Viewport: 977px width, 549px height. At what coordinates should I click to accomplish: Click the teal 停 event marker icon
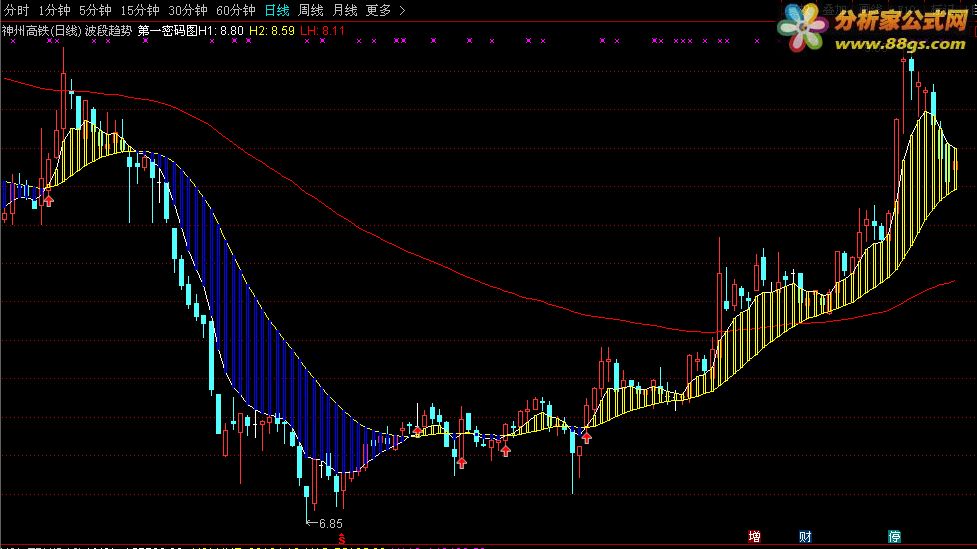(894, 537)
